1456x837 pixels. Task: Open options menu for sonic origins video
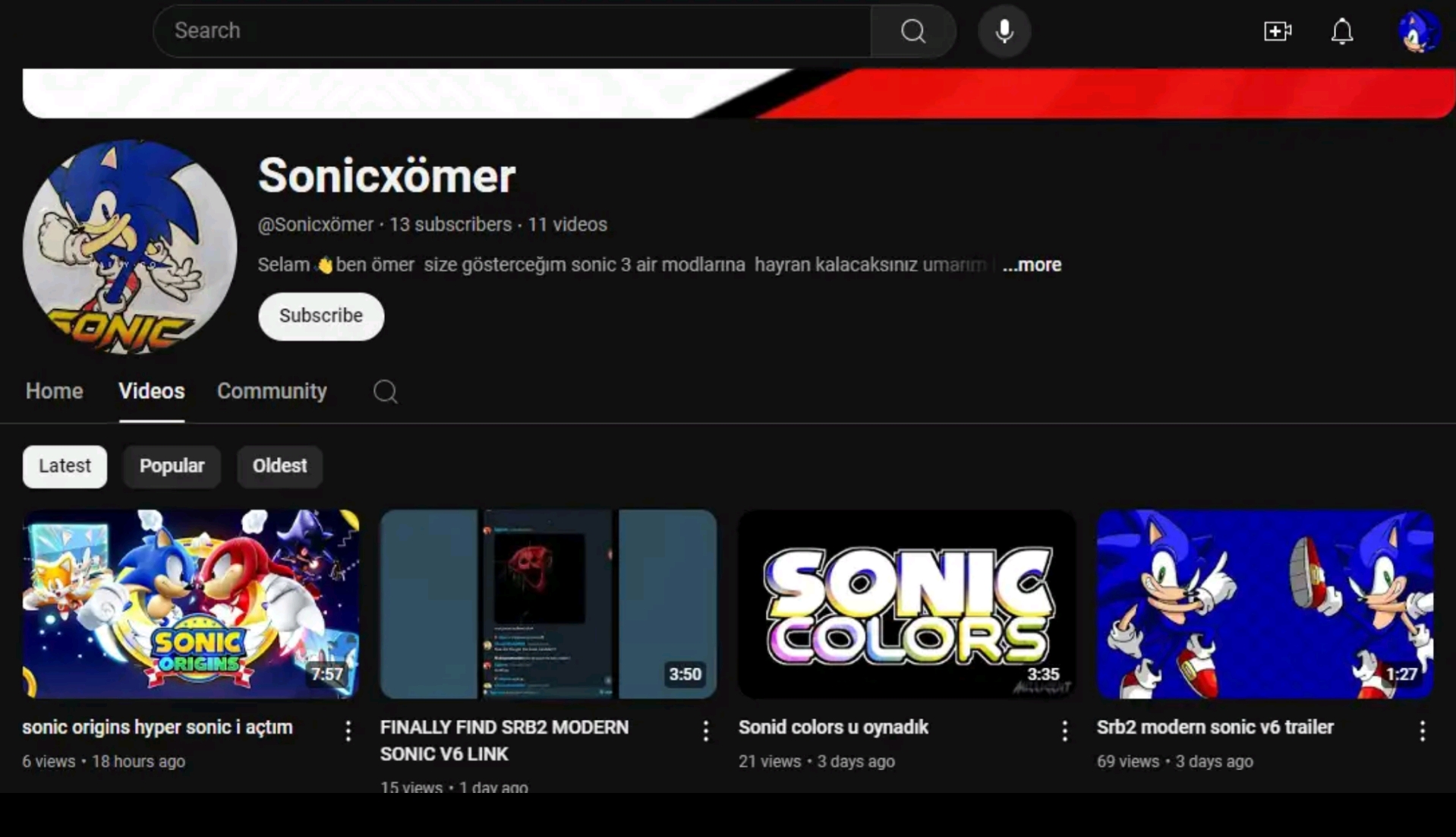348,731
